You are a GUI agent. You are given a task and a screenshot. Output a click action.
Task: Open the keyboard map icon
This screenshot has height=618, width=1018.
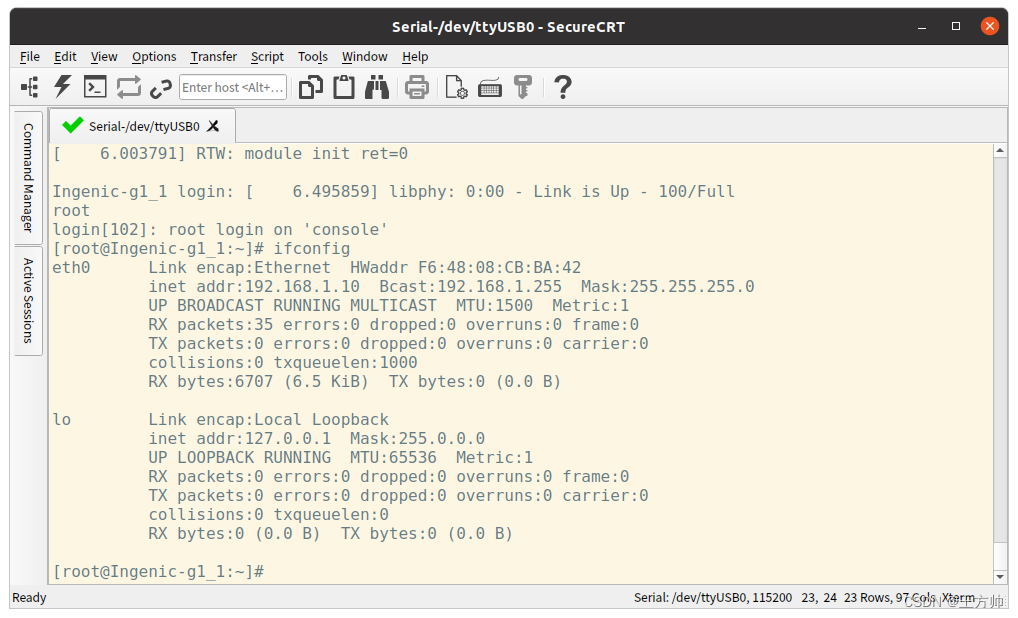(x=489, y=87)
